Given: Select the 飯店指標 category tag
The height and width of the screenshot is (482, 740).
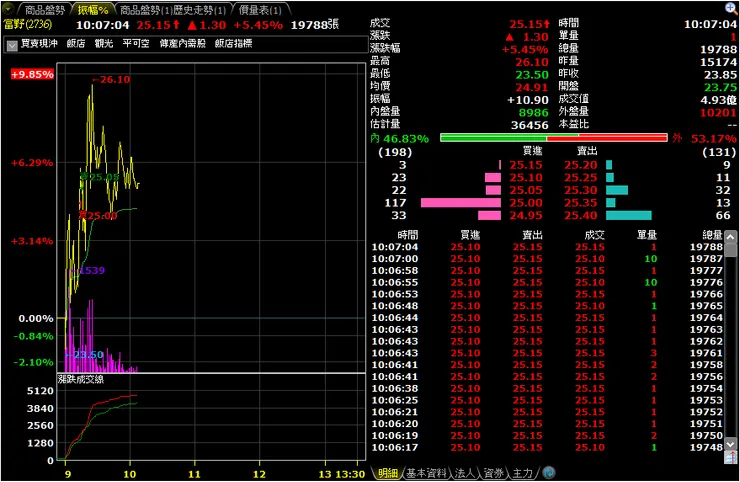Looking at the screenshot, I should (x=233, y=43).
